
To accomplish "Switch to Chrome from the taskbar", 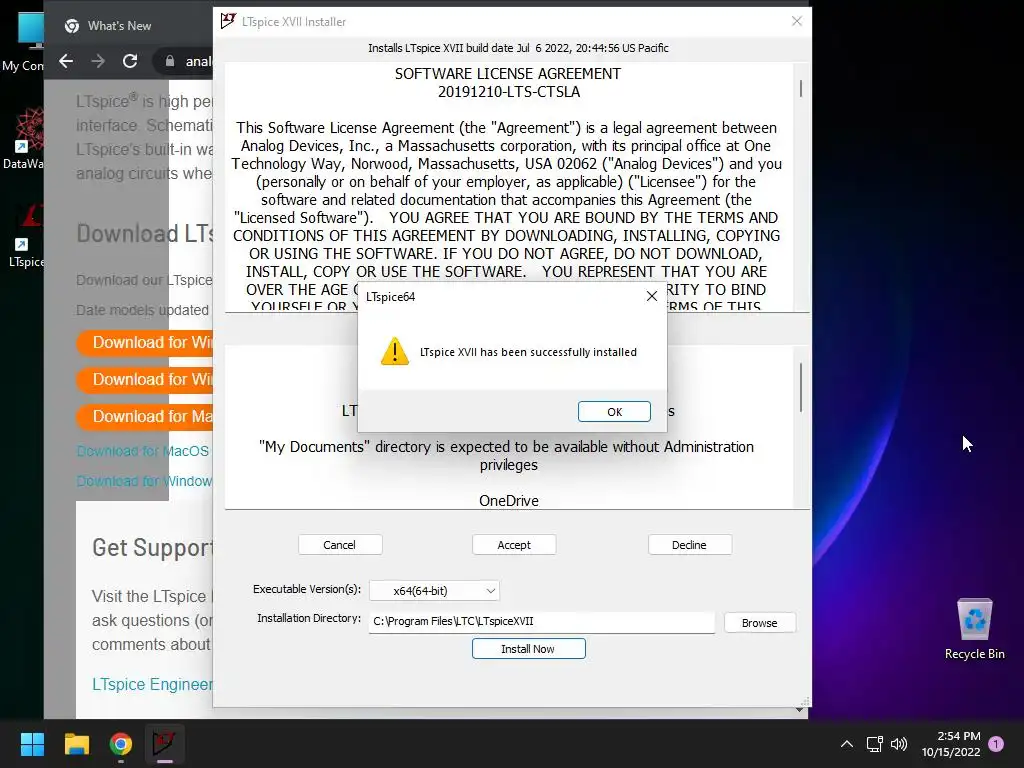I will pos(121,744).
